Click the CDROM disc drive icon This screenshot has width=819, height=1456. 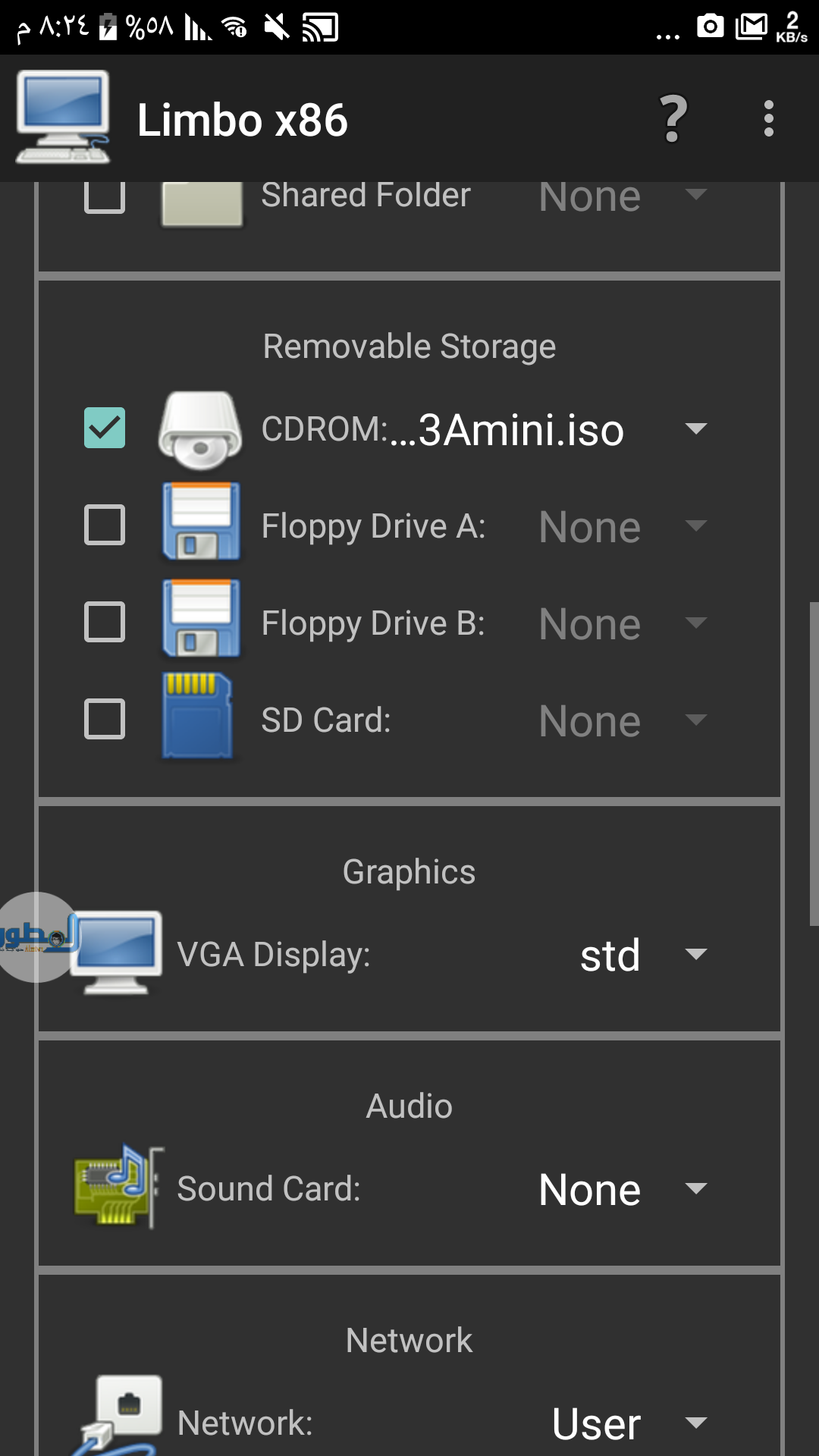click(x=200, y=430)
